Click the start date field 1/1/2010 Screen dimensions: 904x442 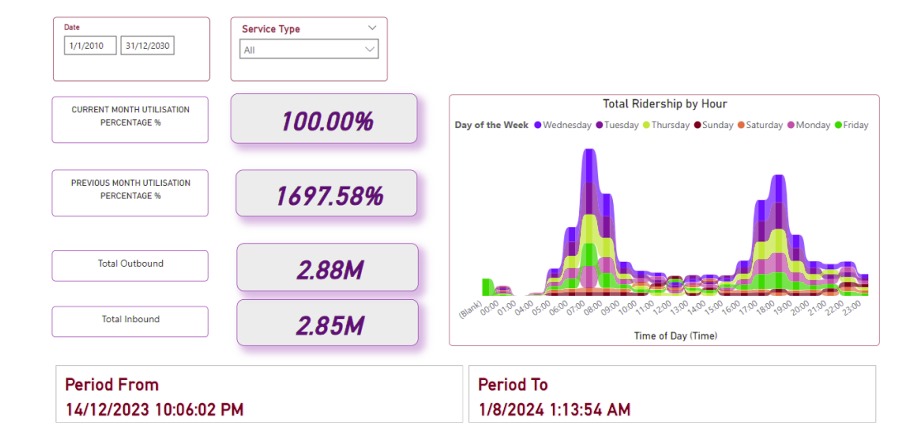click(x=89, y=46)
